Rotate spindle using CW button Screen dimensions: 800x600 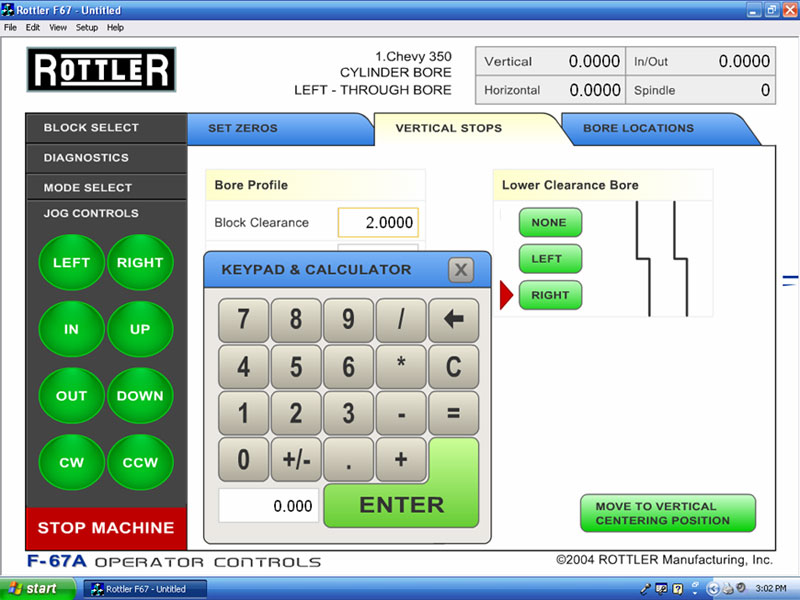point(71,463)
